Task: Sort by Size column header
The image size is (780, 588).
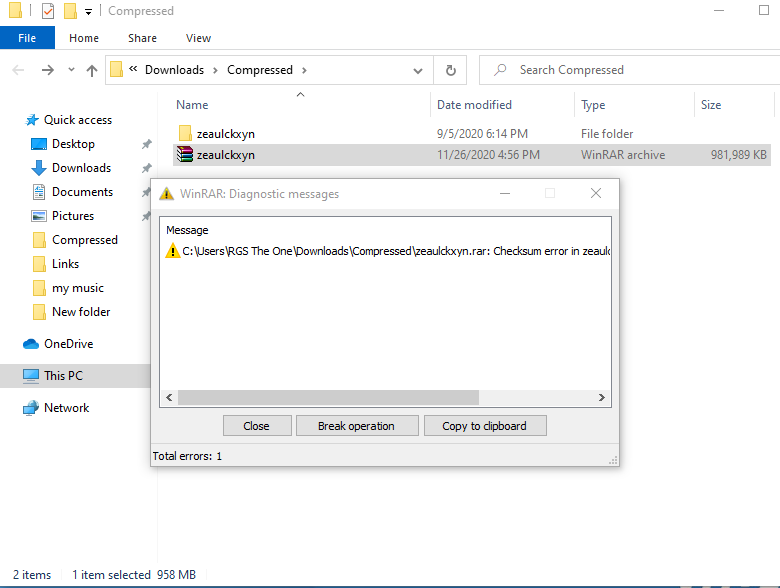Action: [711, 105]
